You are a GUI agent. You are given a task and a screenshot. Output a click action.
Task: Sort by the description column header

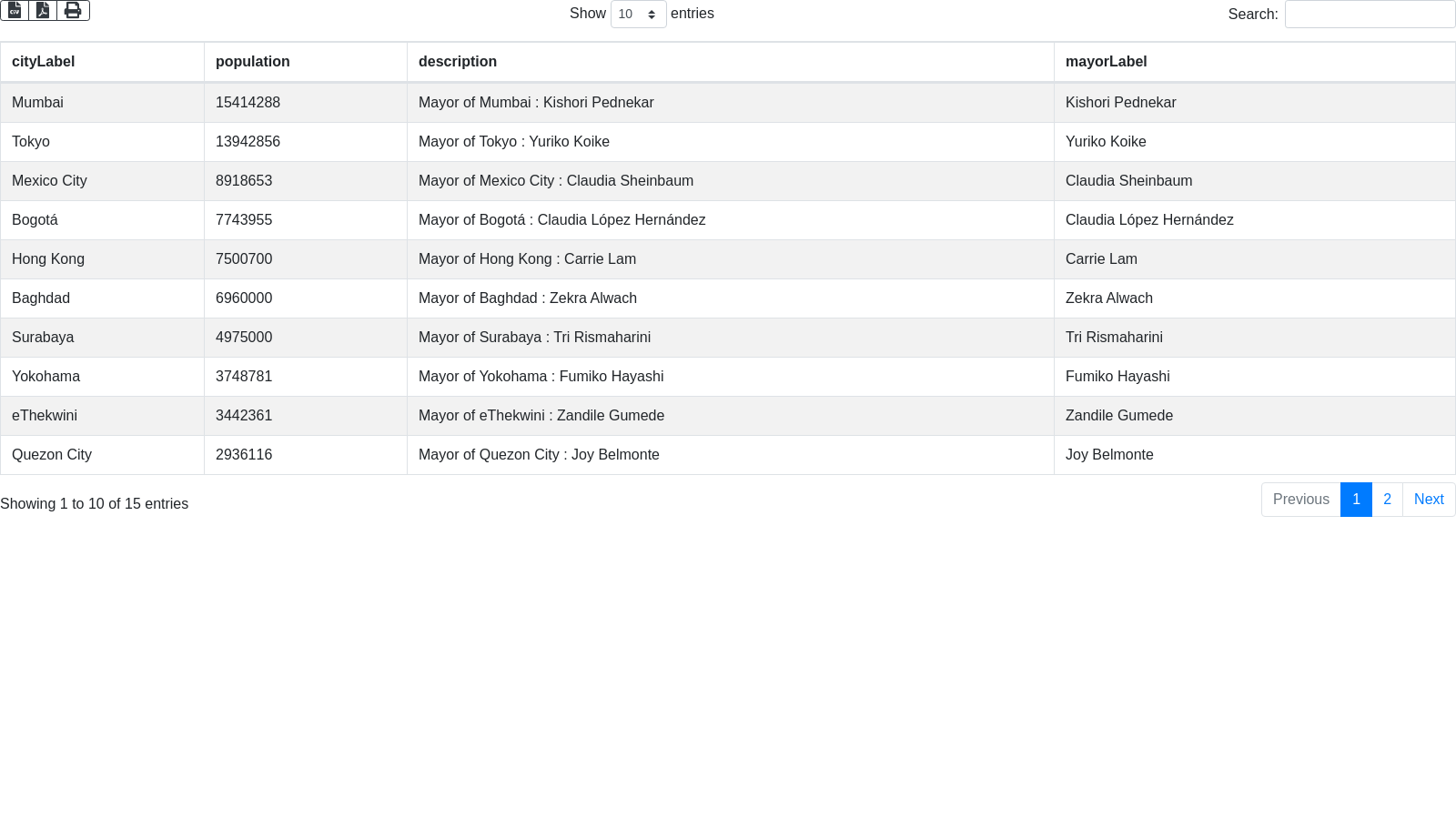(458, 62)
